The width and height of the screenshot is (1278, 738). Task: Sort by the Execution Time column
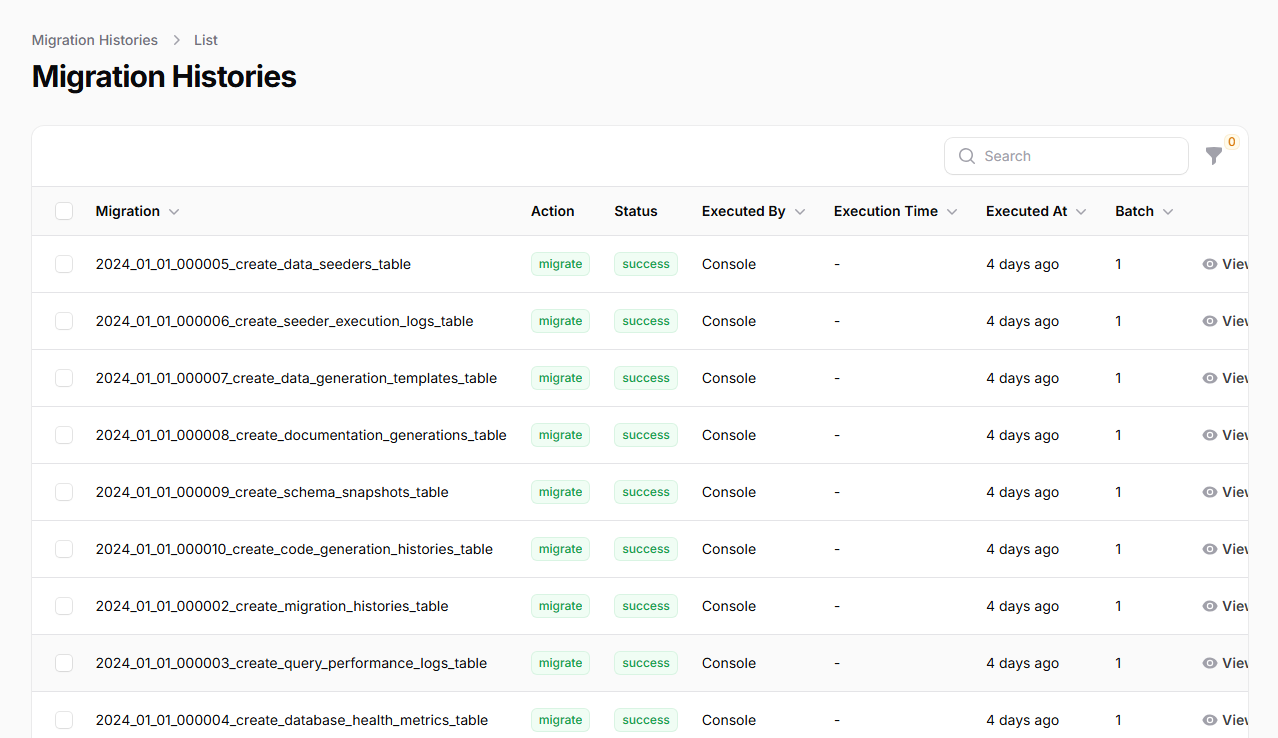[896, 211]
